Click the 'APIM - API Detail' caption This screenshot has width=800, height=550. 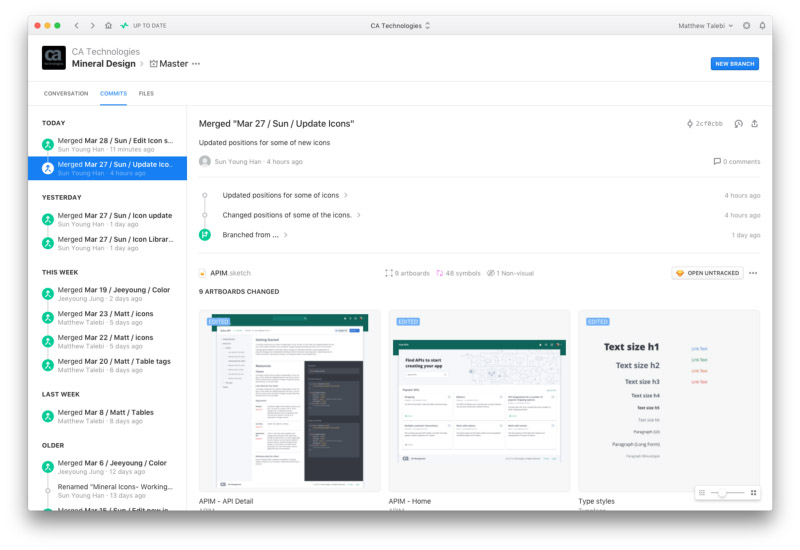[x=226, y=501]
